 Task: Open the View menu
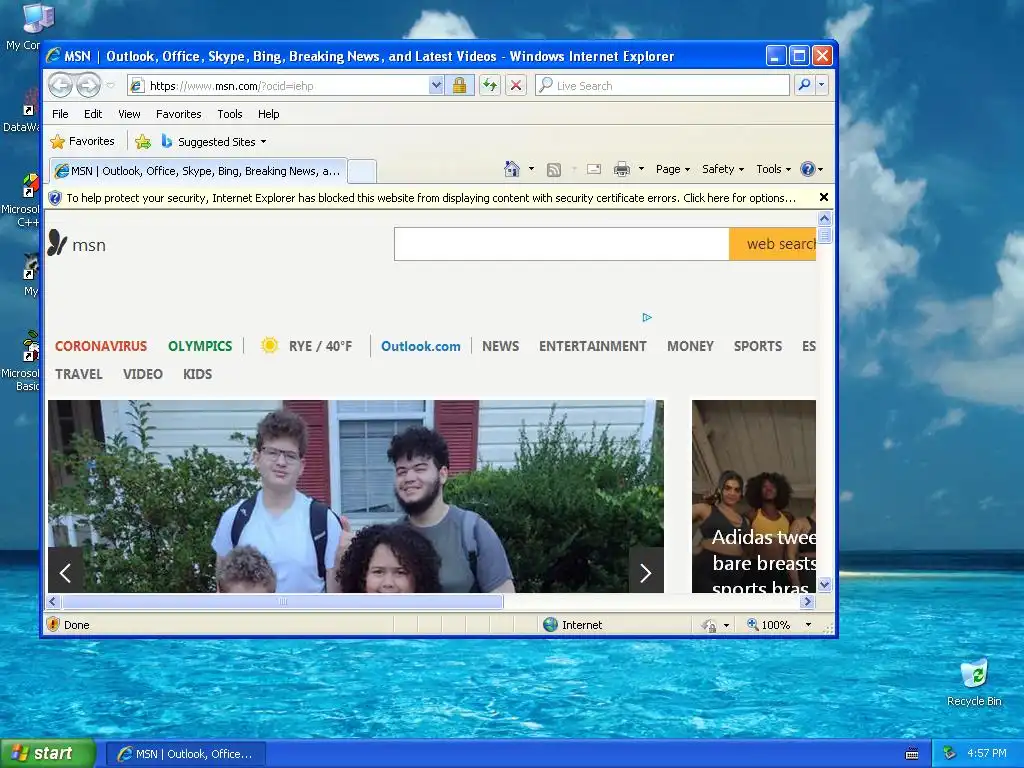[x=129, y=114]
